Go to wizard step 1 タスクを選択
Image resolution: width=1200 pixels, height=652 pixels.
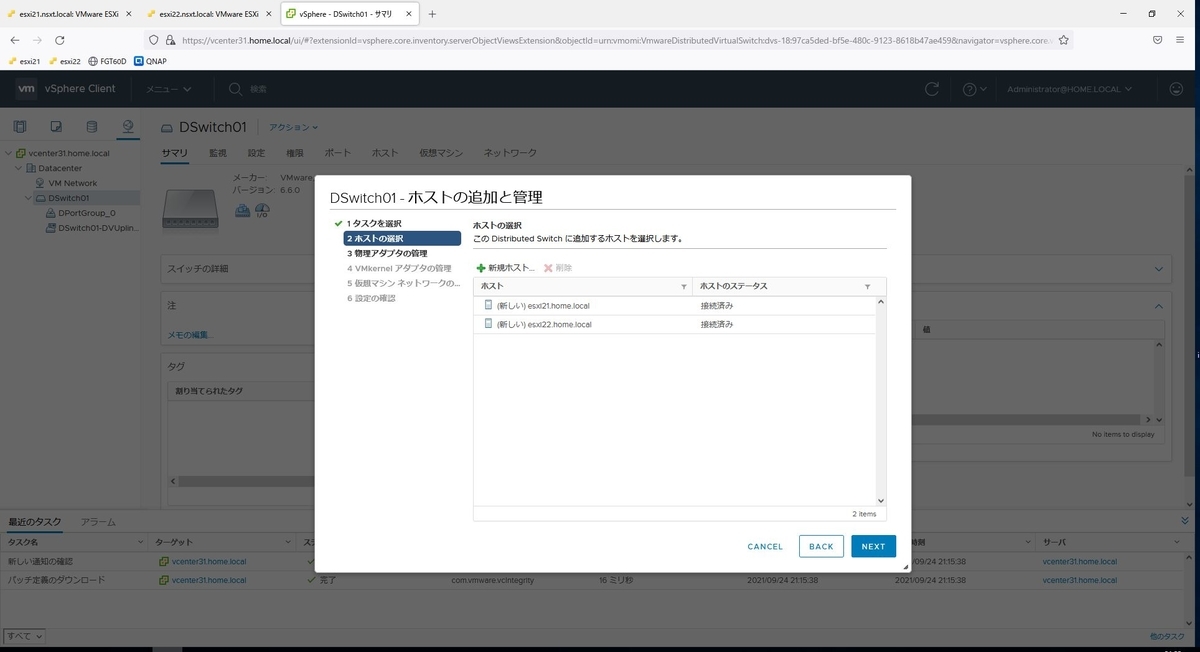pos(374,223)
